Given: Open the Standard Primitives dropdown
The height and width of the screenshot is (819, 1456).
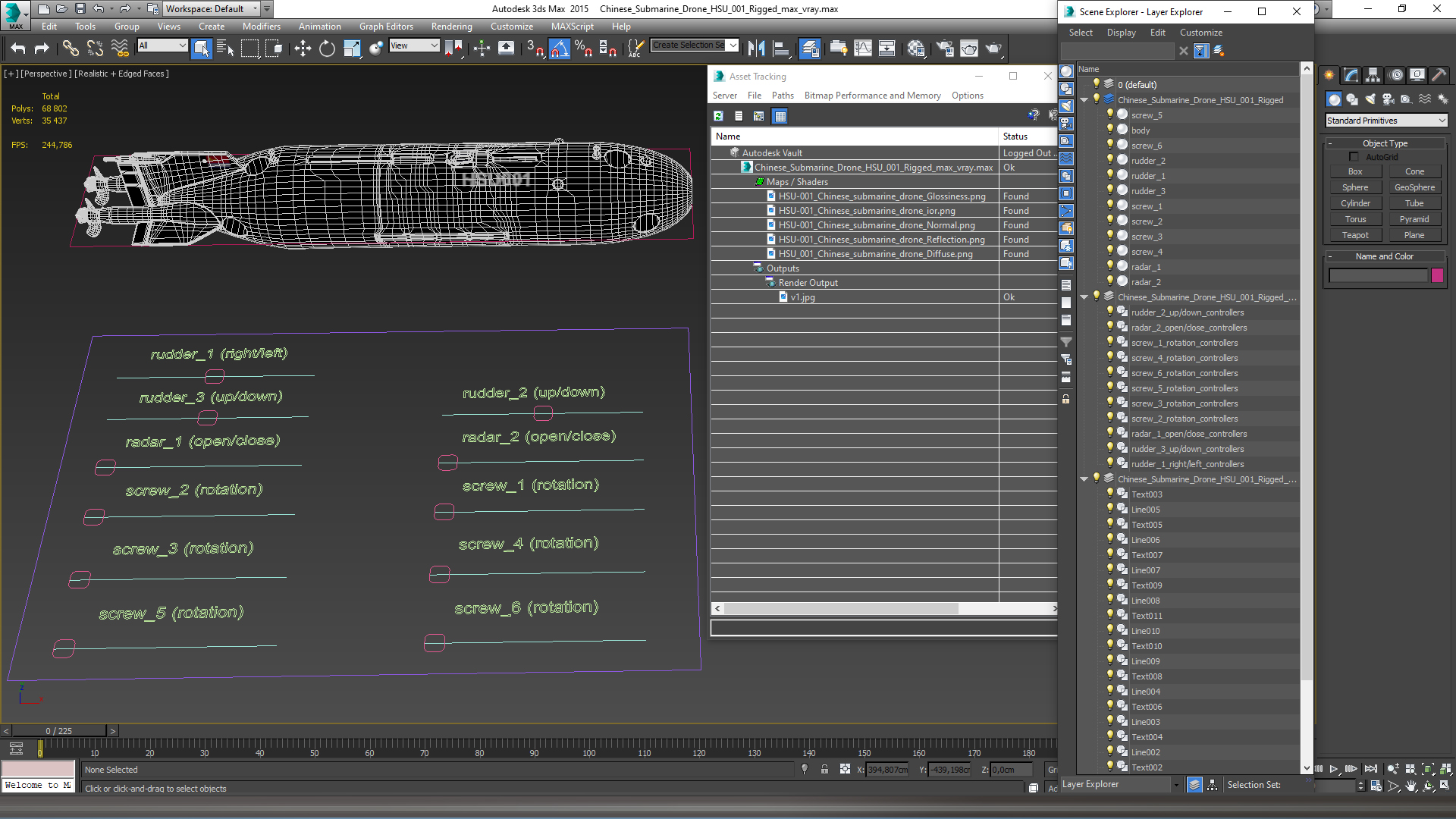Looking at the screenshot, I should coord(1386,121).
